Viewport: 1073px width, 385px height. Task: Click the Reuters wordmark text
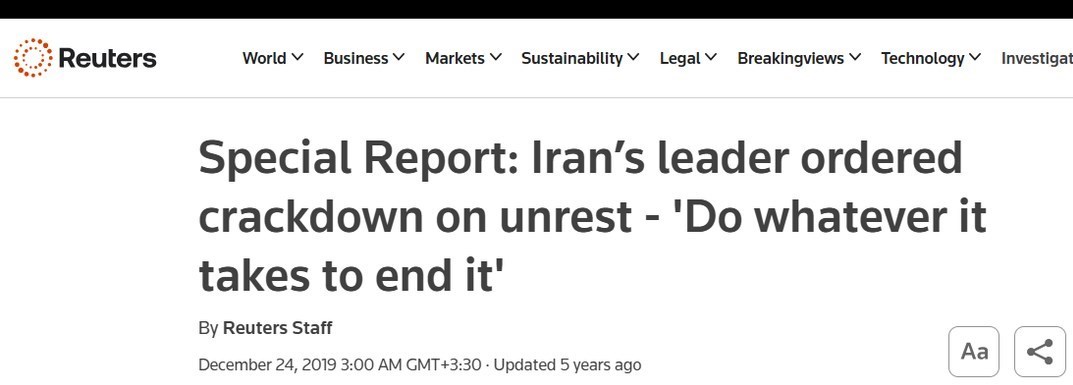pyautogui.click(x=107, y=58)
